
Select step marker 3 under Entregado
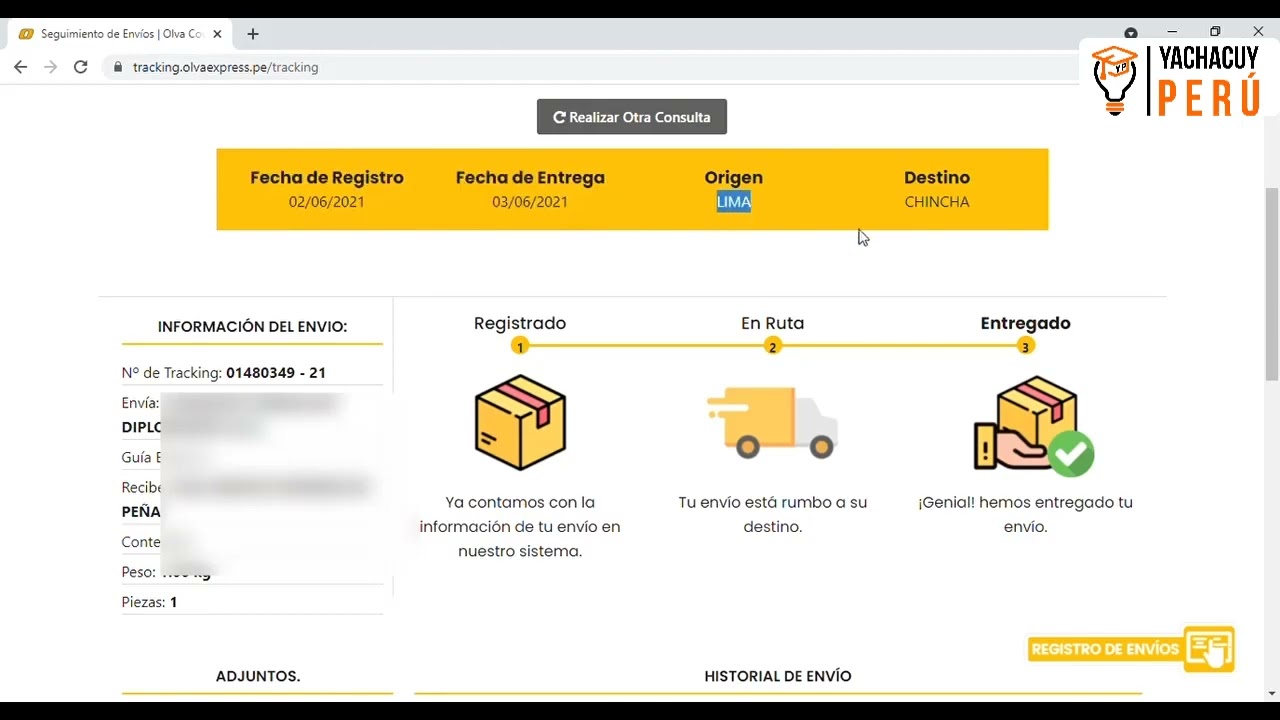(x=1025, y=346)
